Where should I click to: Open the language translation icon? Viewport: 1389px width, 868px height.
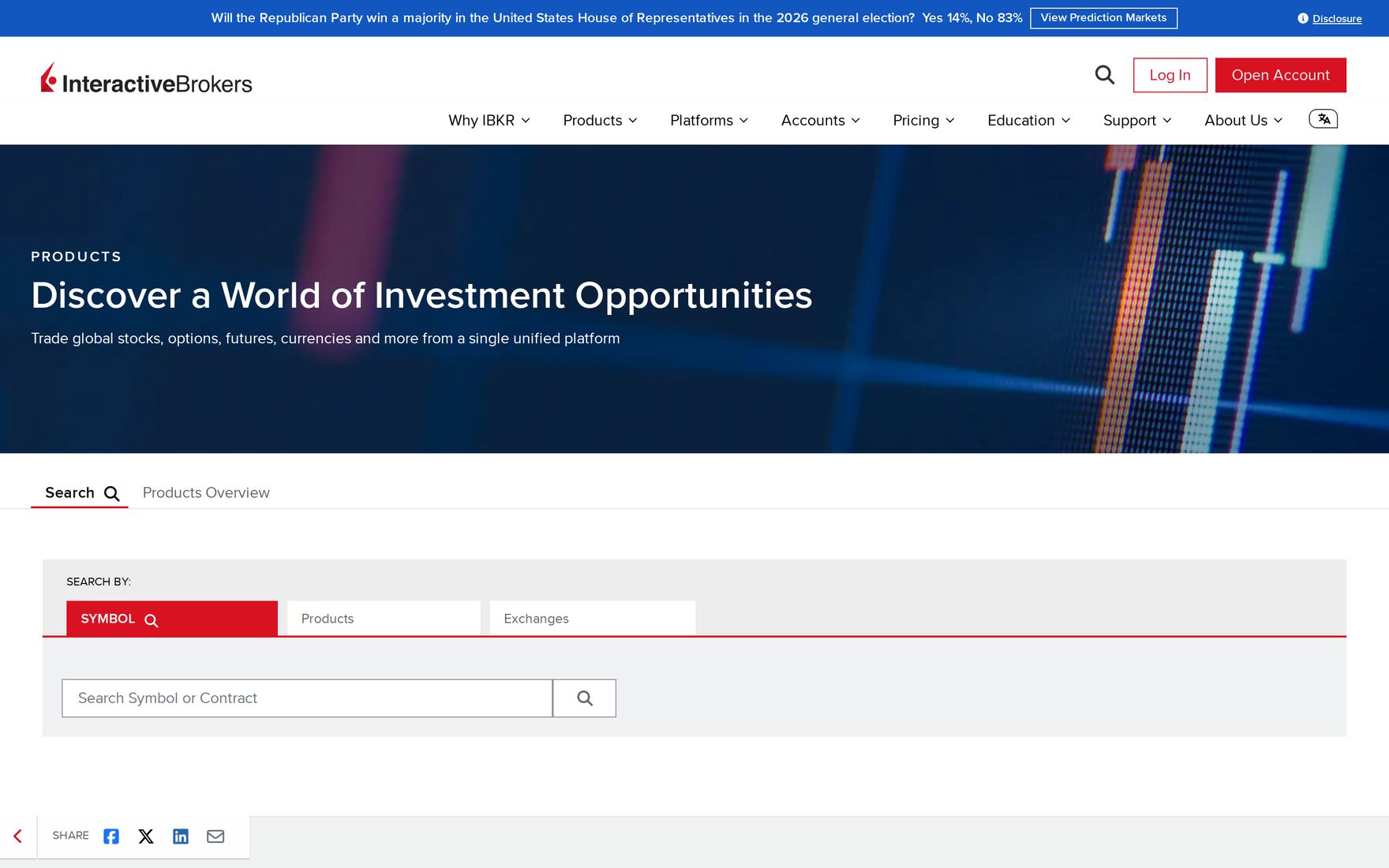pos(1323,119)
